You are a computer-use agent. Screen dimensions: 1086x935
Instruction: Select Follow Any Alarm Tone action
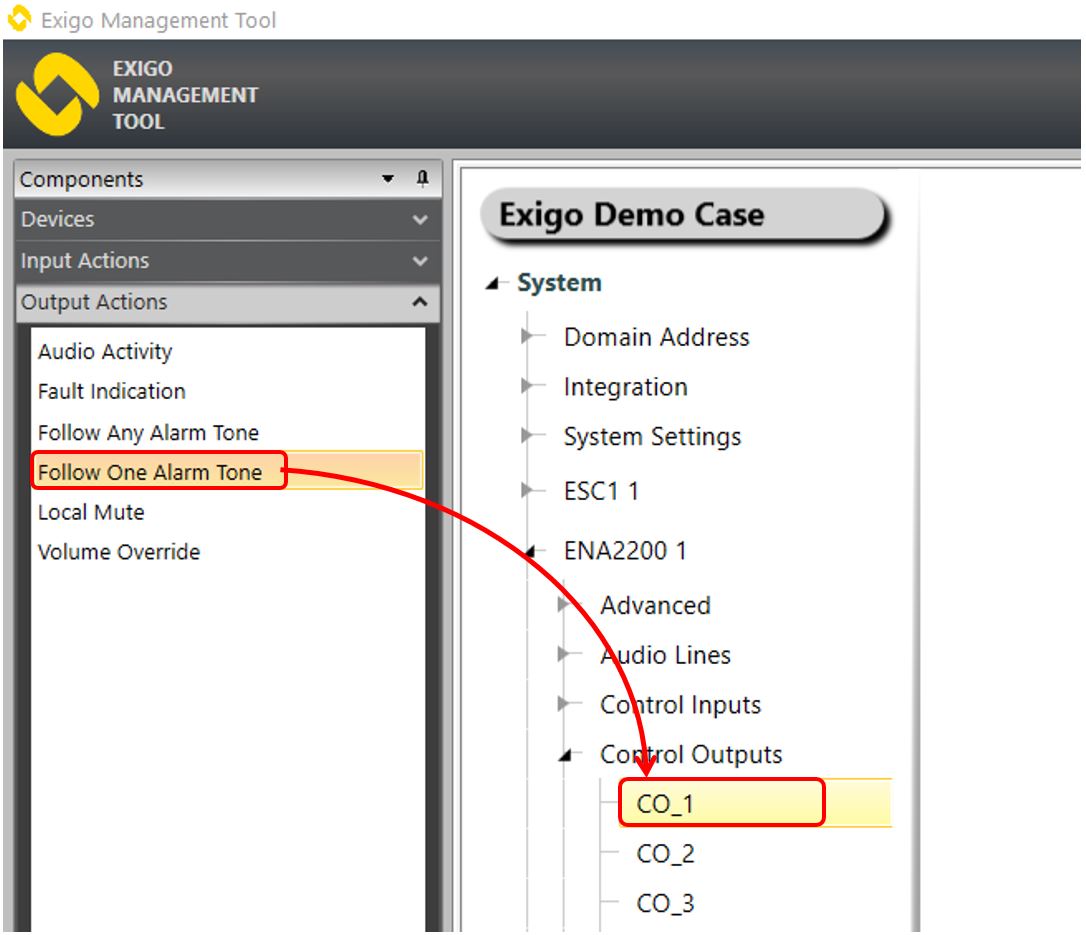[x=148, y=433]
